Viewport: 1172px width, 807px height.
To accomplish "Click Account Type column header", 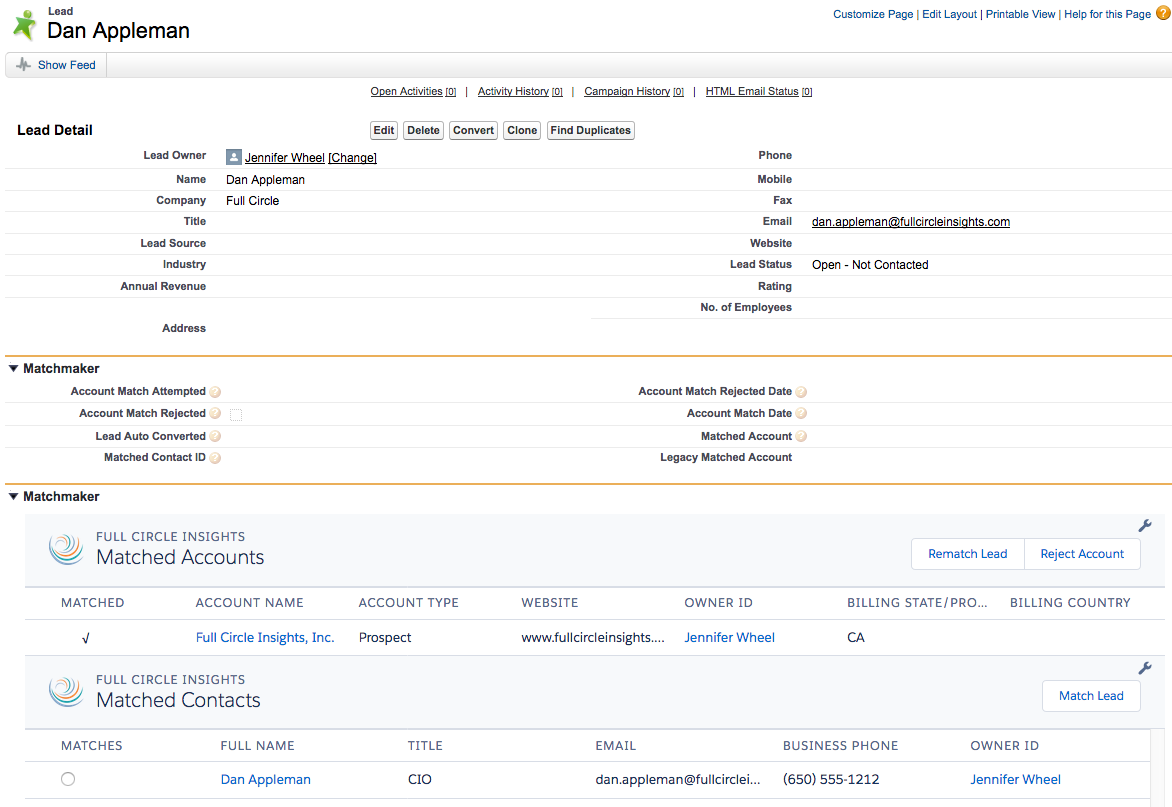I will [x=409, y=603].
